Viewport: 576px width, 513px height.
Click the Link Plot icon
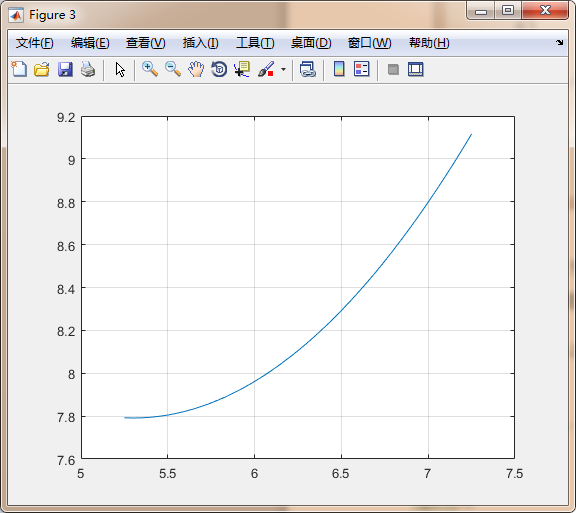307,69
